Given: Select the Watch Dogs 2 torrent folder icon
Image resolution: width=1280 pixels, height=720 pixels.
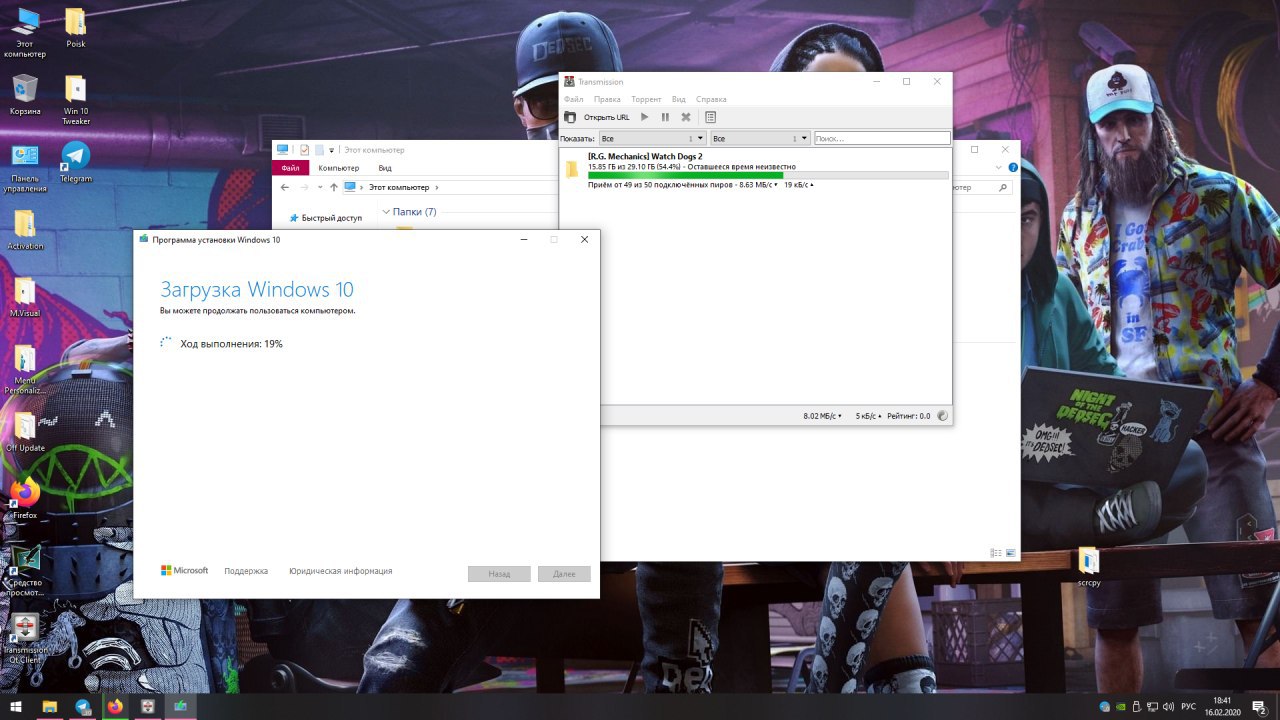Looking at the screenshot, I should pyautogui.click(x=572, y=169).
